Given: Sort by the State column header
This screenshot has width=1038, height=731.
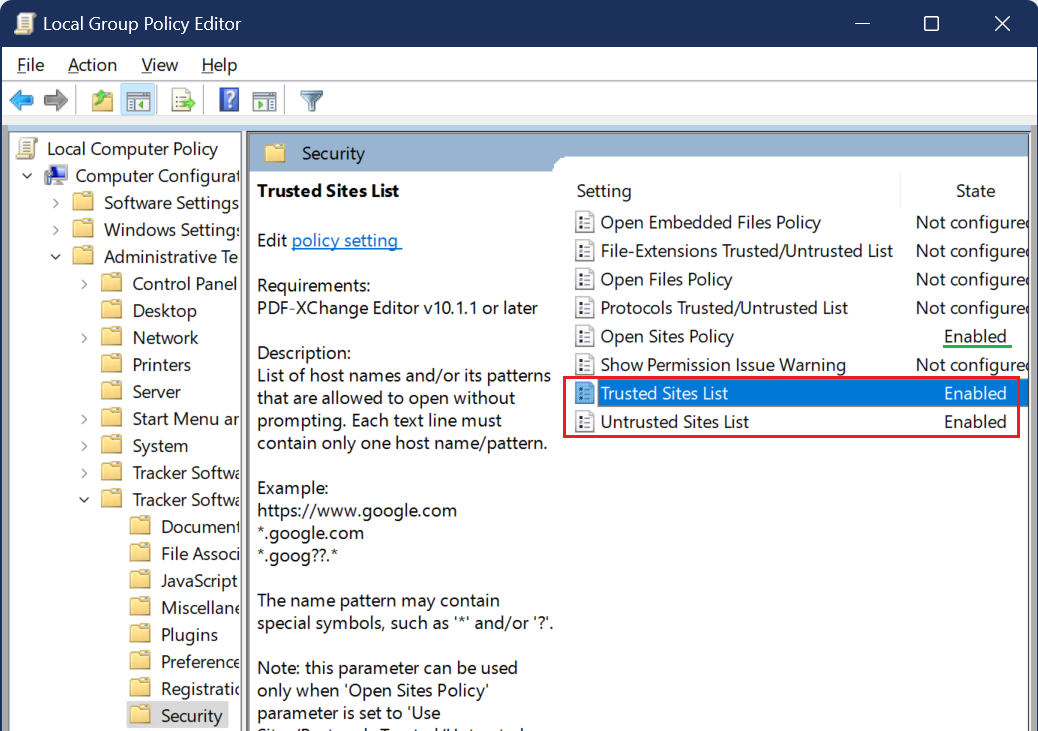Looking at the screenshot, I should (974, 191).
